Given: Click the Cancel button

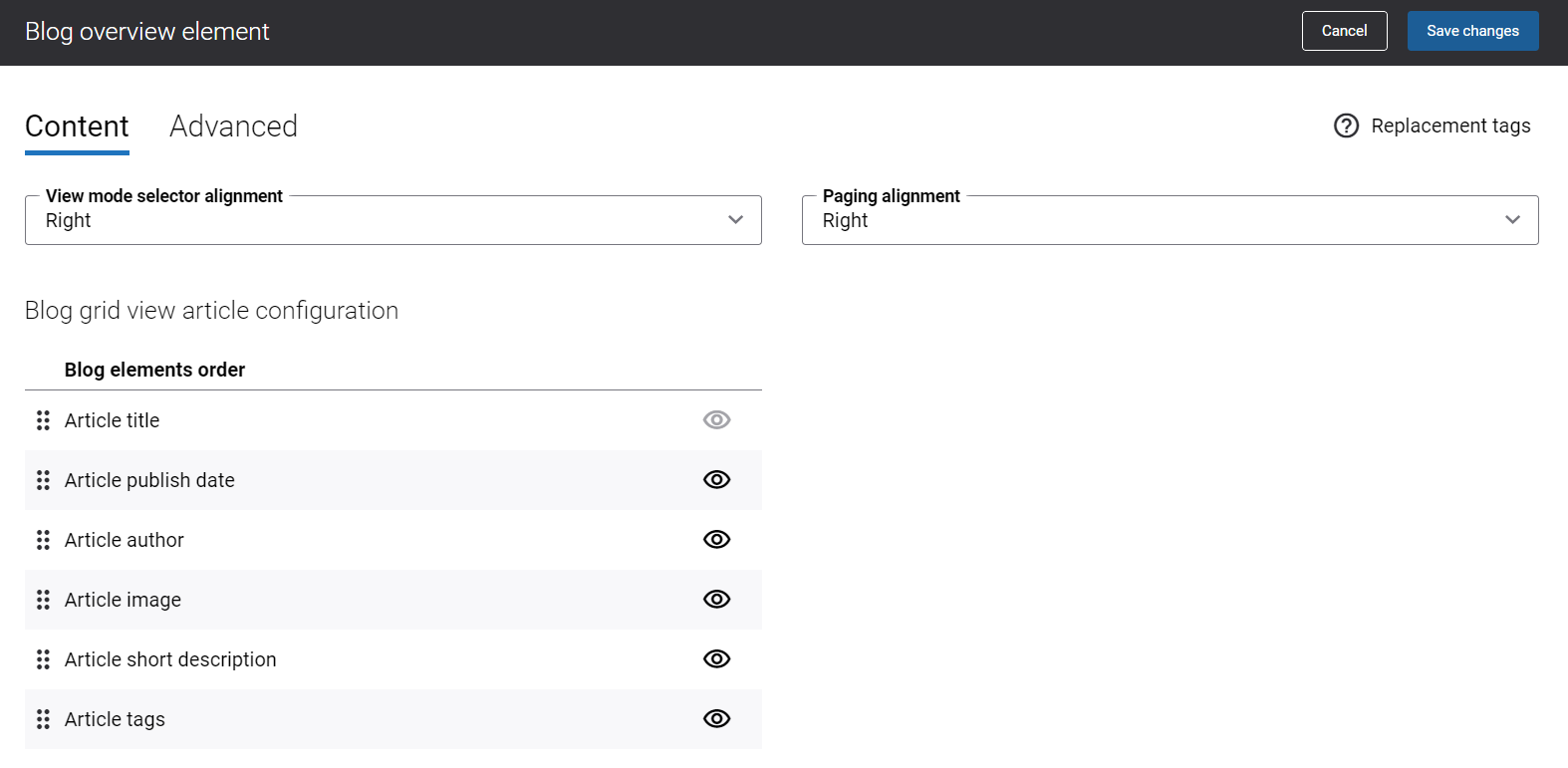Looking at the screenshot, I should click(1344, 31).
